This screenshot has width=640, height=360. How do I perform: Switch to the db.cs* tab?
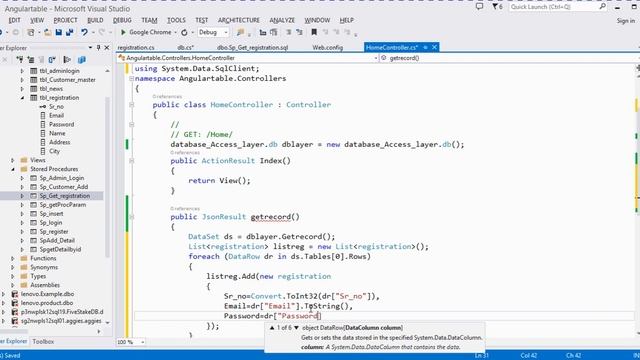[x=186, y=48]
